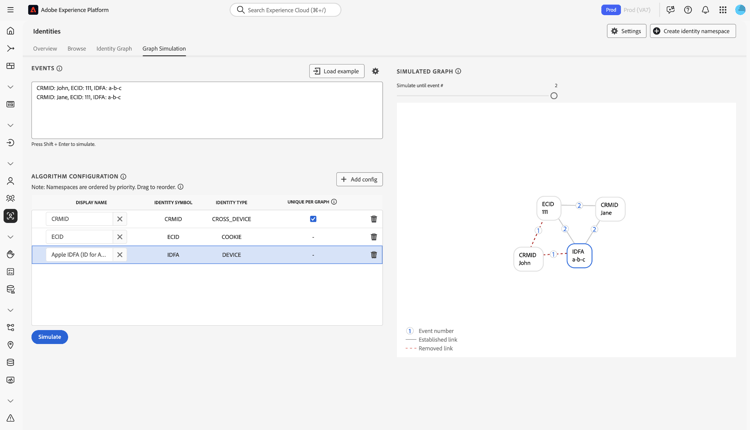Open the Dashboards icon below Workflows
The width and height of the screenshot is (750, 430).
click(11, 66)
